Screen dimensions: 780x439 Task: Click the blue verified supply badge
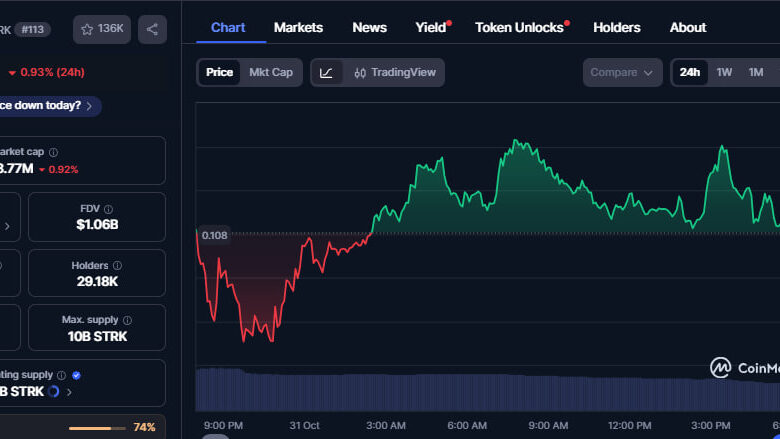pos(77,375)
